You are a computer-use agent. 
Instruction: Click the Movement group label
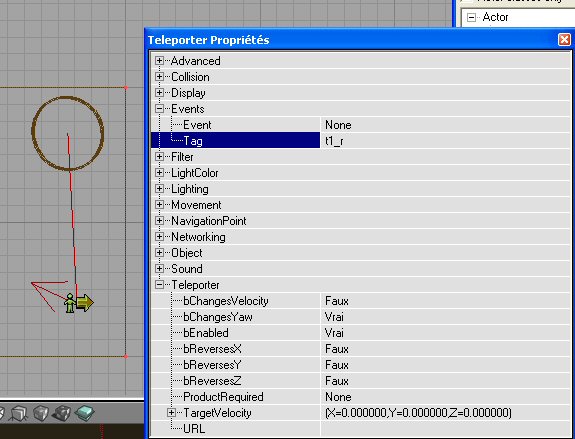[x=196, y=205]
